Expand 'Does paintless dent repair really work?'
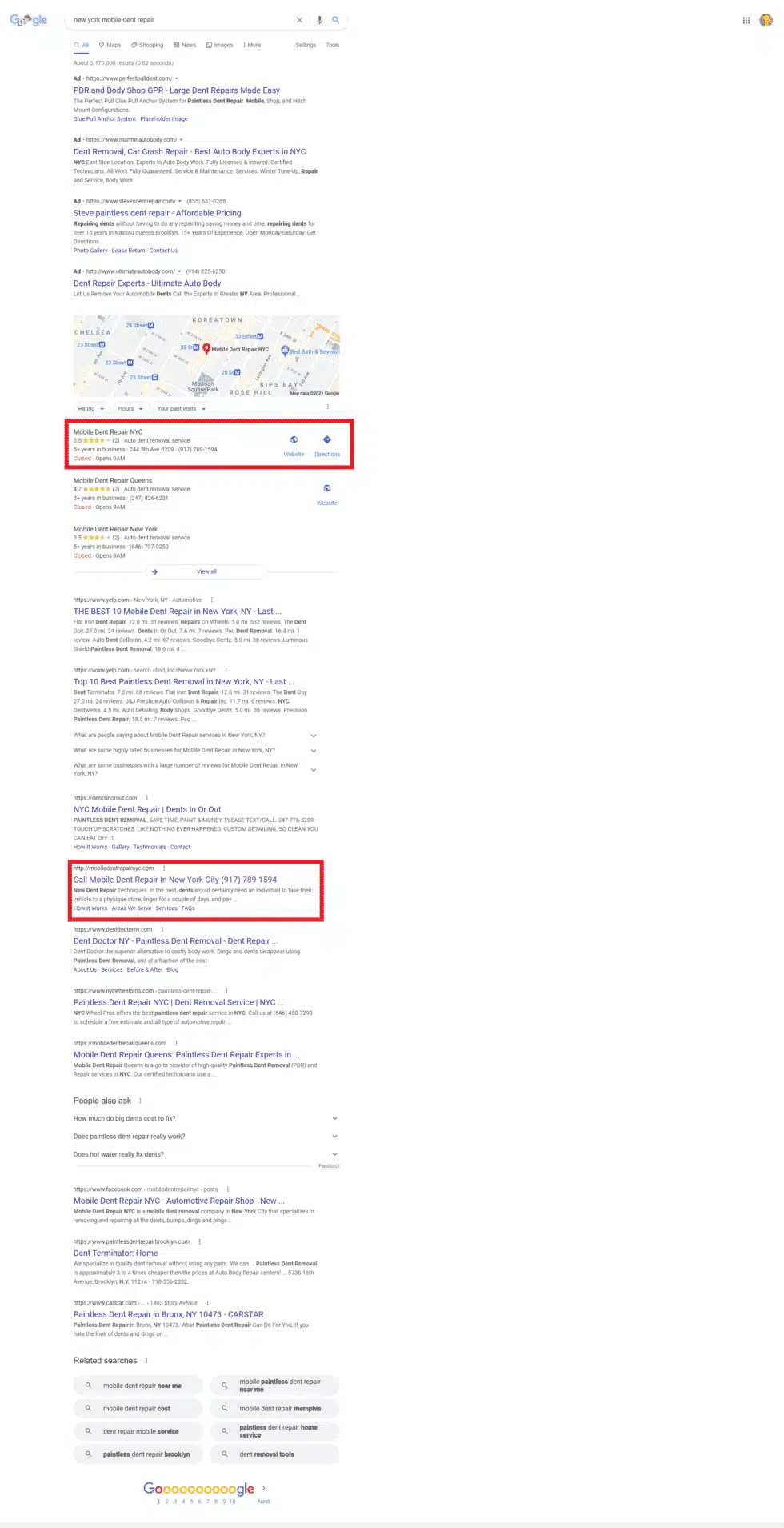The height and width of the screenshot is (1528, 784). pyautogui.click(x=206, y=1137)
